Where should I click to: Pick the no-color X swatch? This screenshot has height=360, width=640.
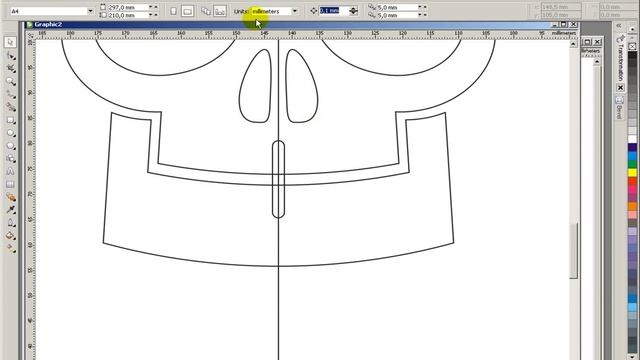click(x=632, y=47)
